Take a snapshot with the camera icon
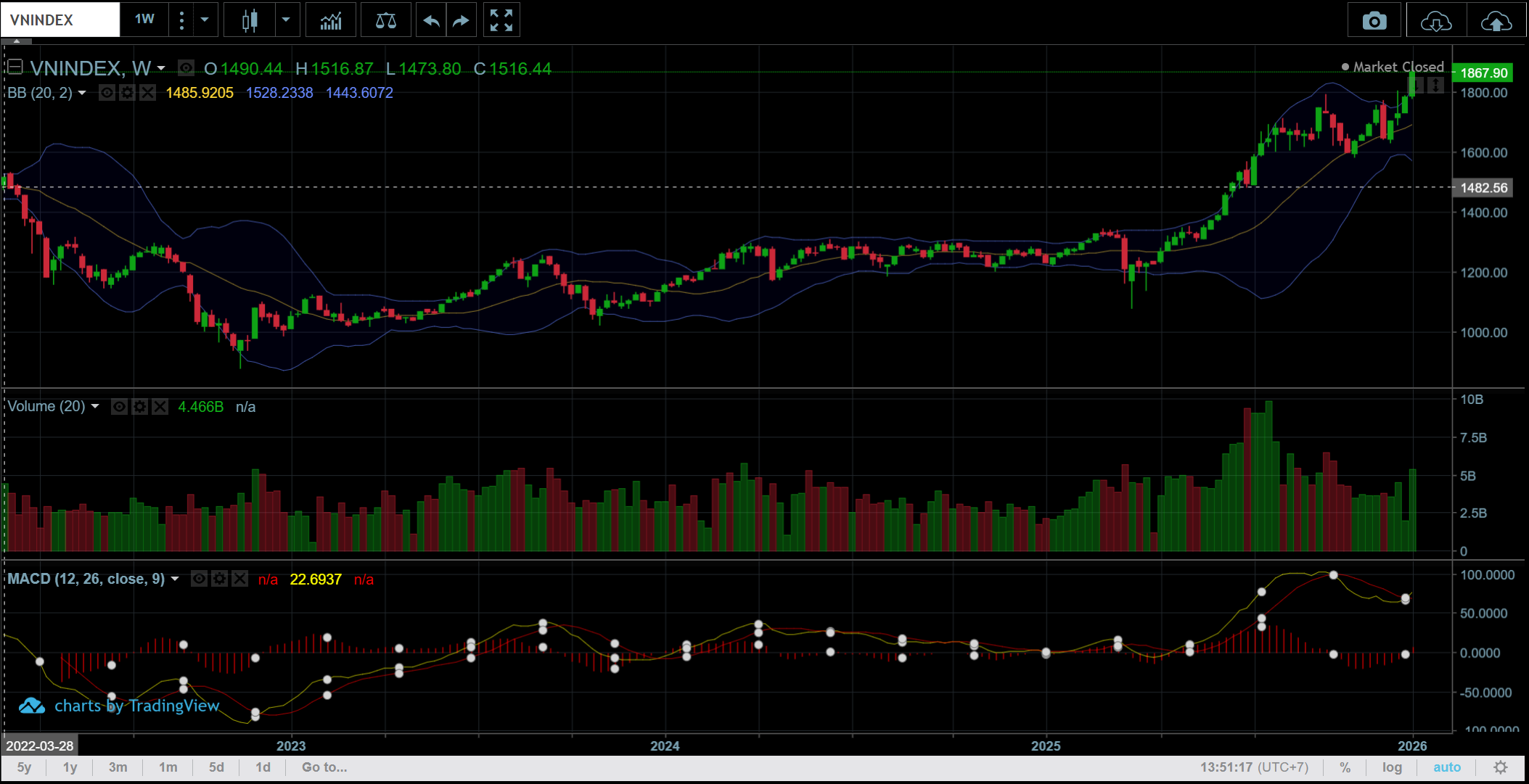Viewport: 1529px width, 784px height. (1374, 21)
